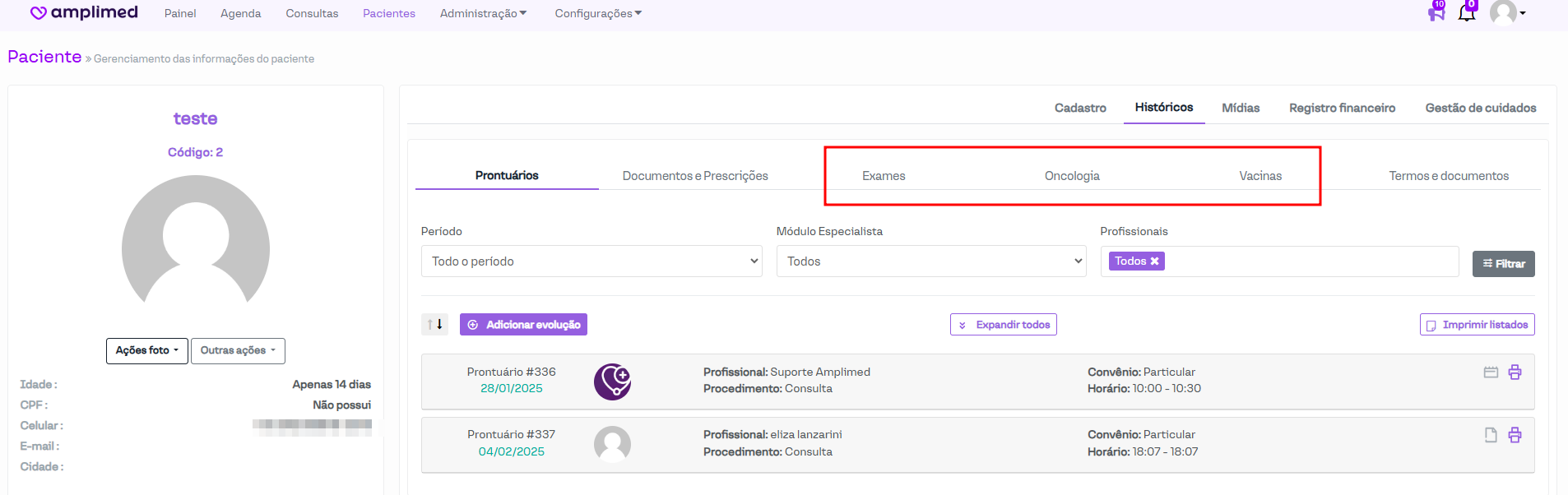The height and width of the screenshot is (495, 1568).
Task: Open the Período dropdown
Action: [x=591, y=261]
